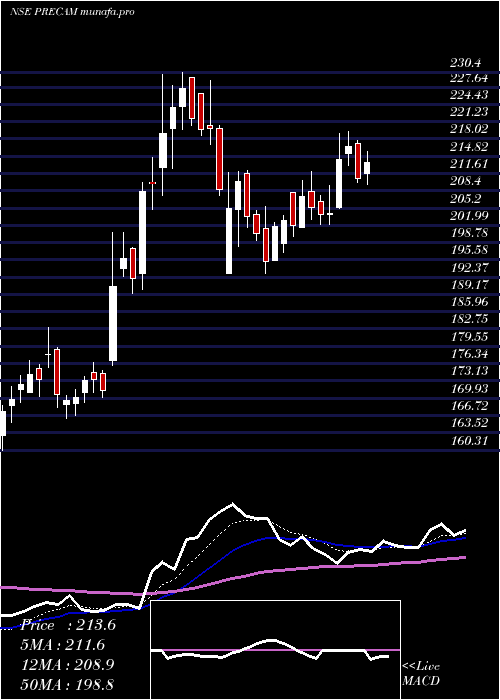Click the 189.17 price label
This screenshot has width=500, height=700.
click(470, 285)
